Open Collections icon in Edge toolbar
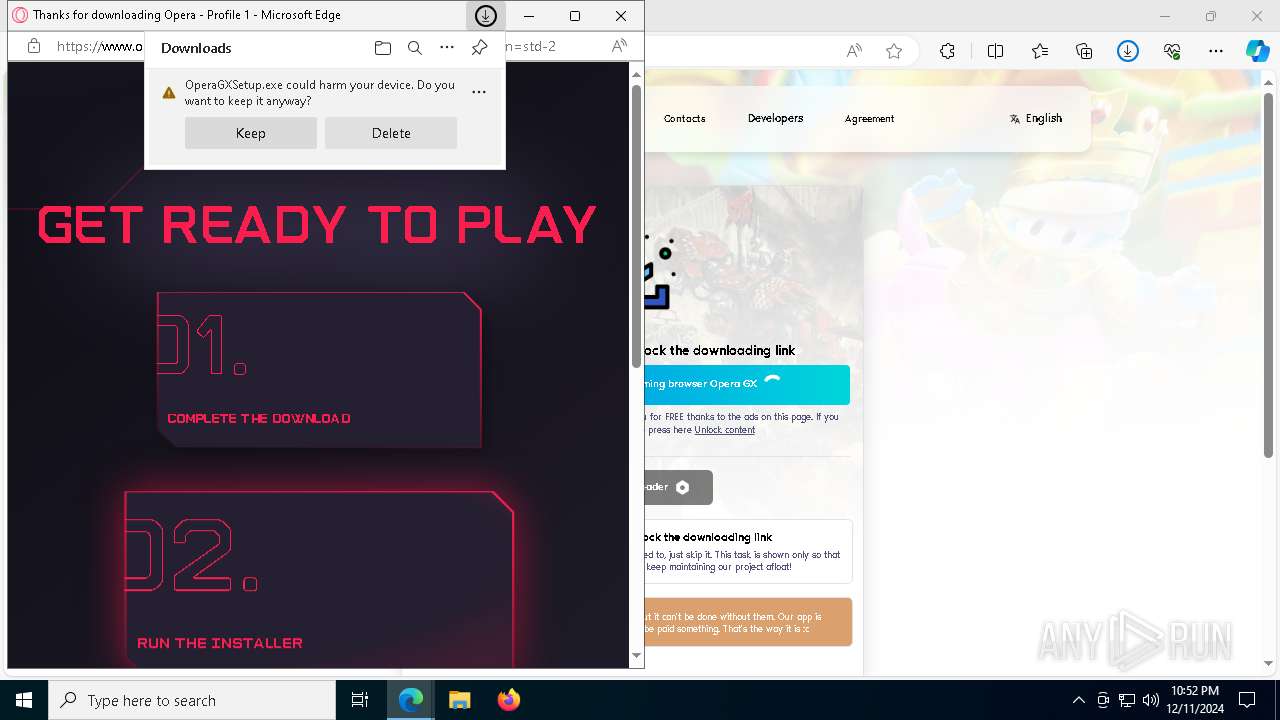Image resolution: width=1280 pixels, height=720 pixels. (1084, 51)
